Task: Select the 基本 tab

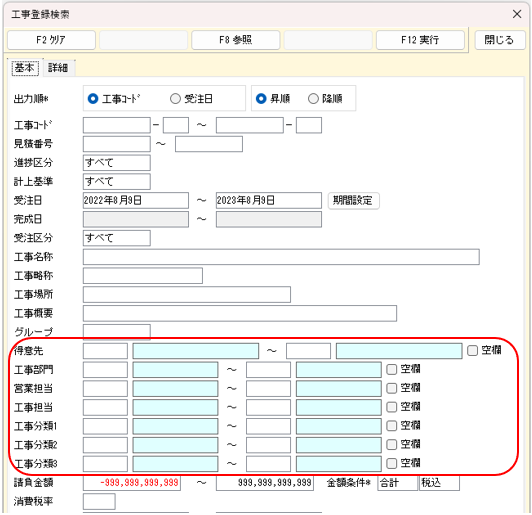Action: (25, 68)
